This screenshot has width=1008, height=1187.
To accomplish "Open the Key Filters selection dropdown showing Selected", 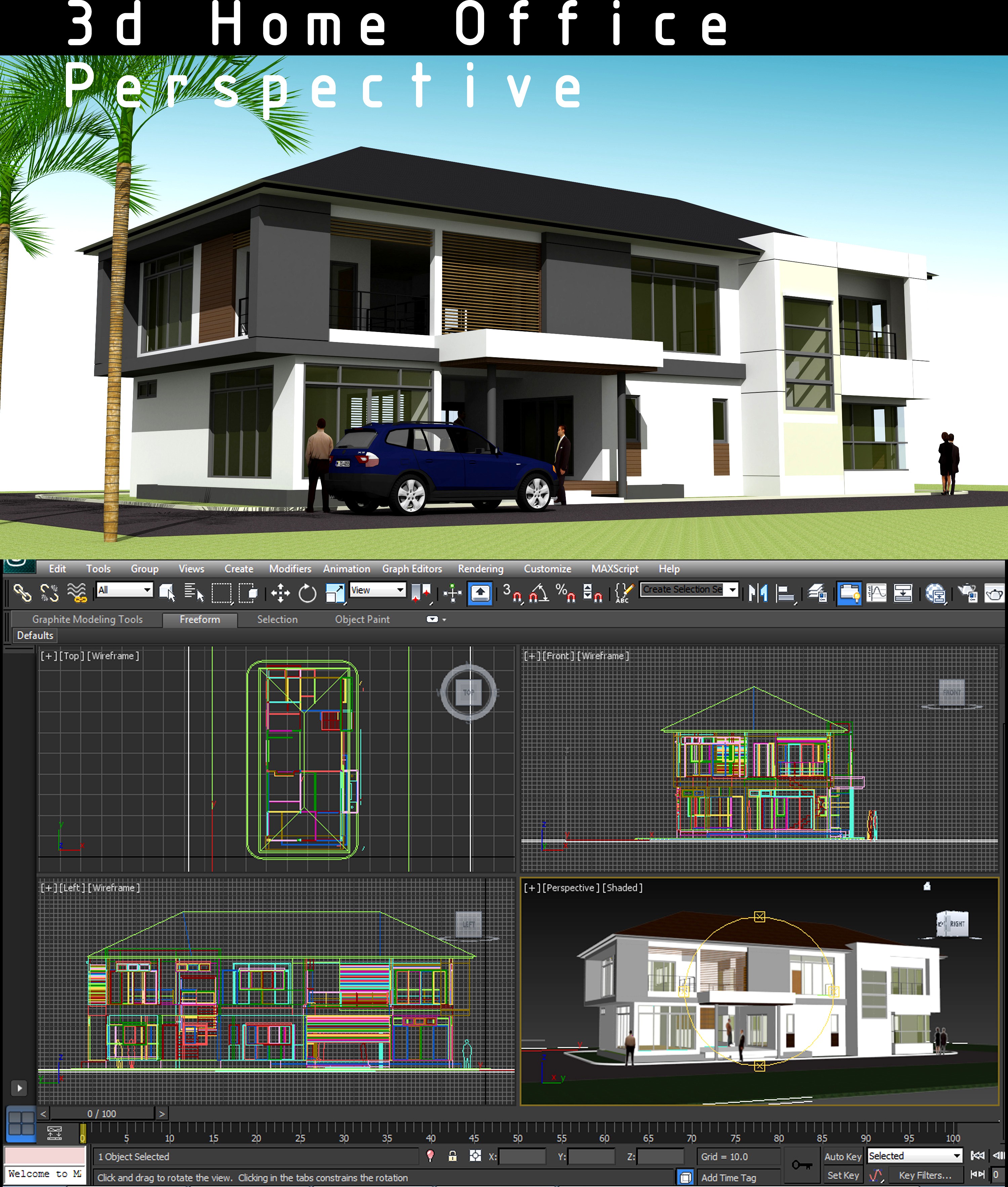I will (915, 1155).
